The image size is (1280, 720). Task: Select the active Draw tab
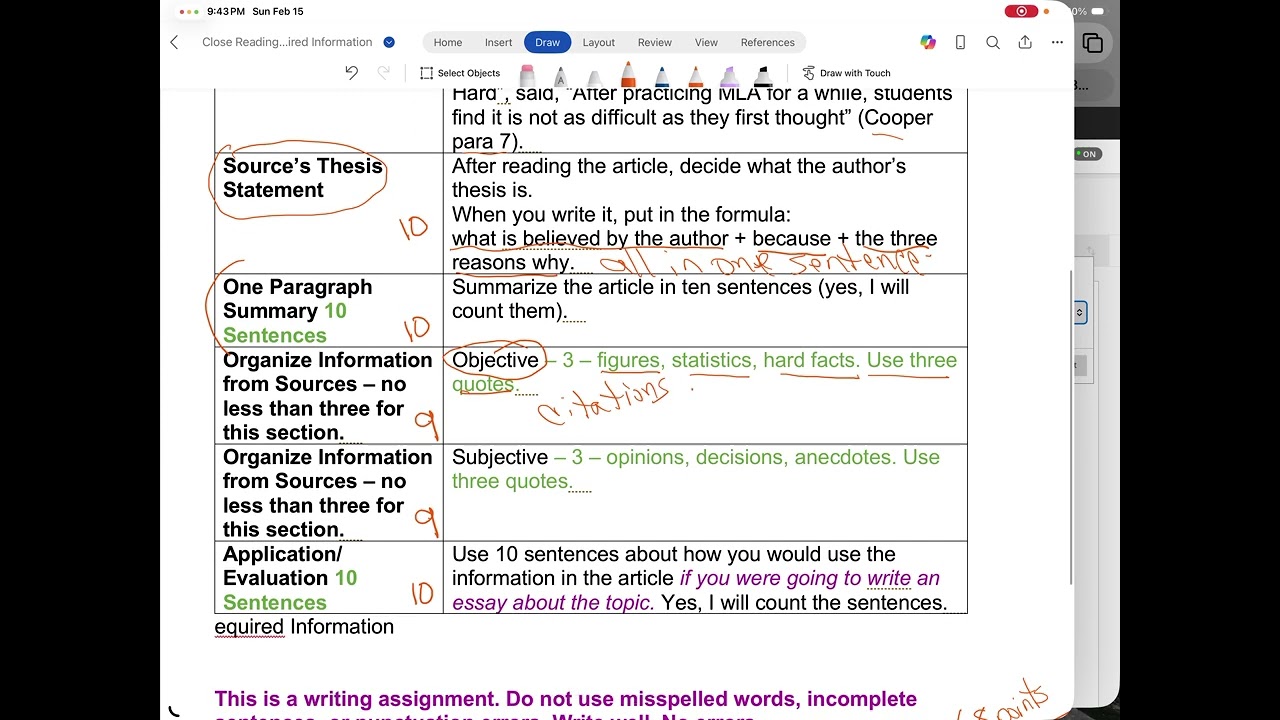click(547, 42)
